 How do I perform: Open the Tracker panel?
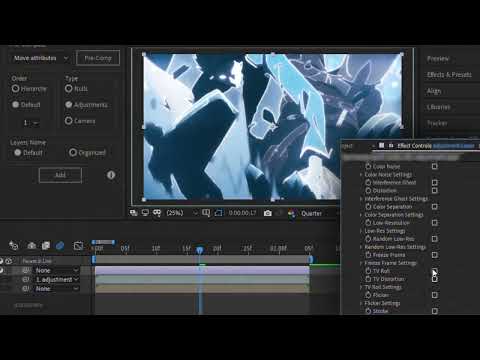coord(437,123)
